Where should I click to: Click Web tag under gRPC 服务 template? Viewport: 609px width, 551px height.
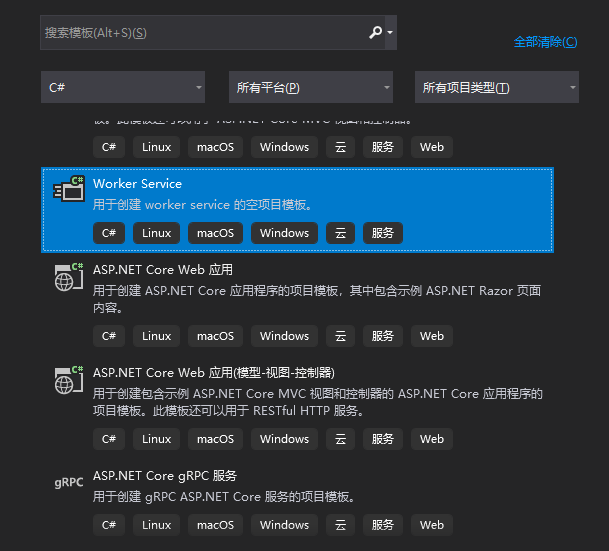pos(432,525)
